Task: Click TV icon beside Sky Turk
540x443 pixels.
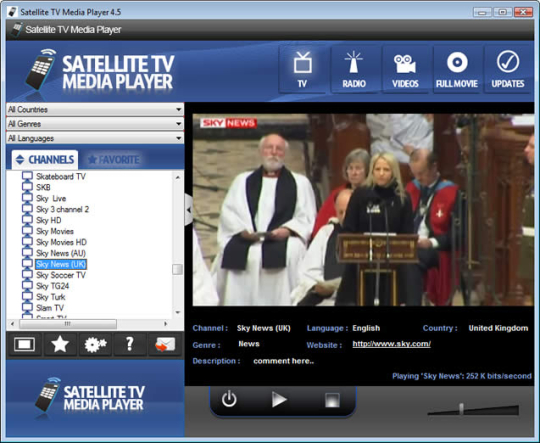Action: click(27, 296)
